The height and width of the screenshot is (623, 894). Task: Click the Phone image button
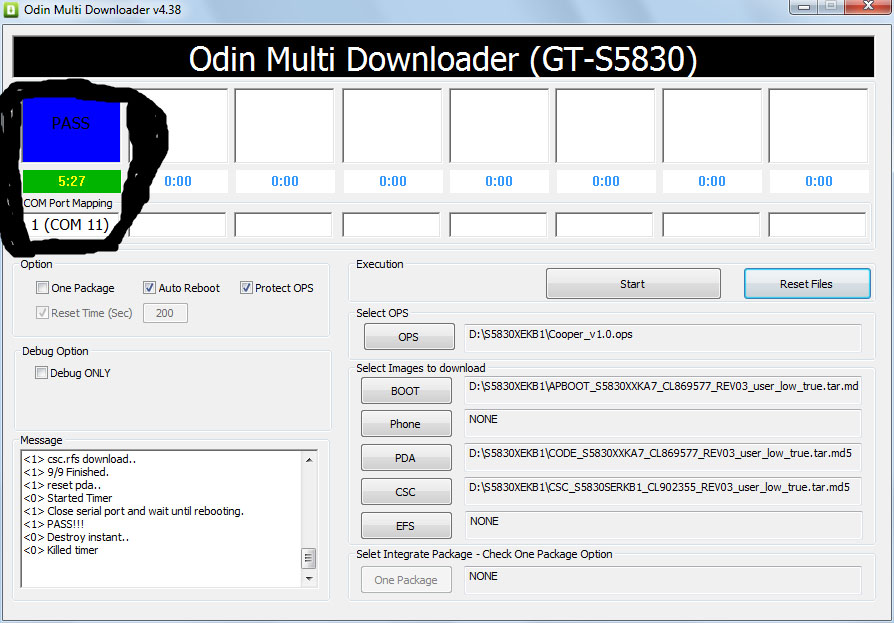(405, 424)
